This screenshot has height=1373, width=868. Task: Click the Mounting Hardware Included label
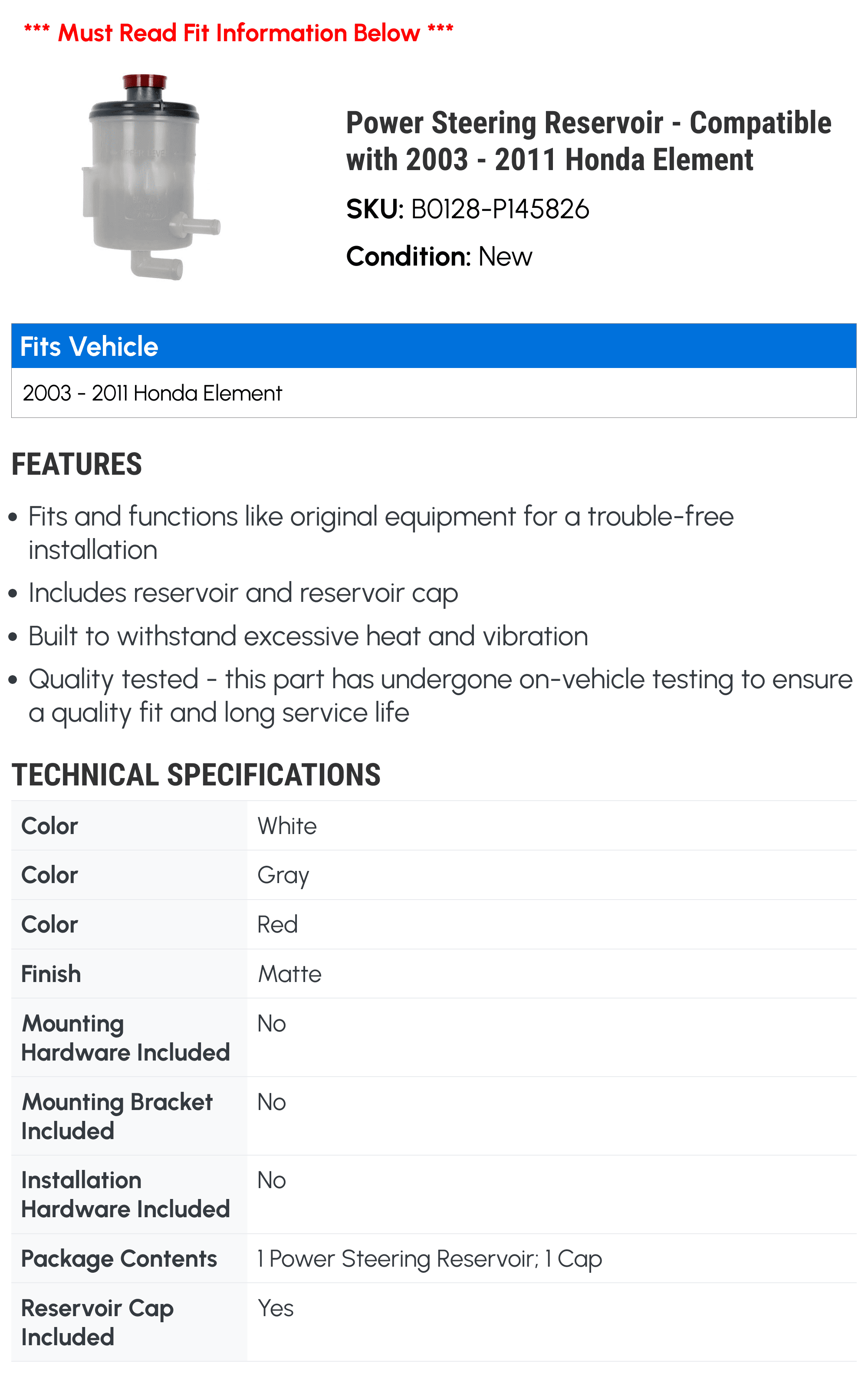125,1038
